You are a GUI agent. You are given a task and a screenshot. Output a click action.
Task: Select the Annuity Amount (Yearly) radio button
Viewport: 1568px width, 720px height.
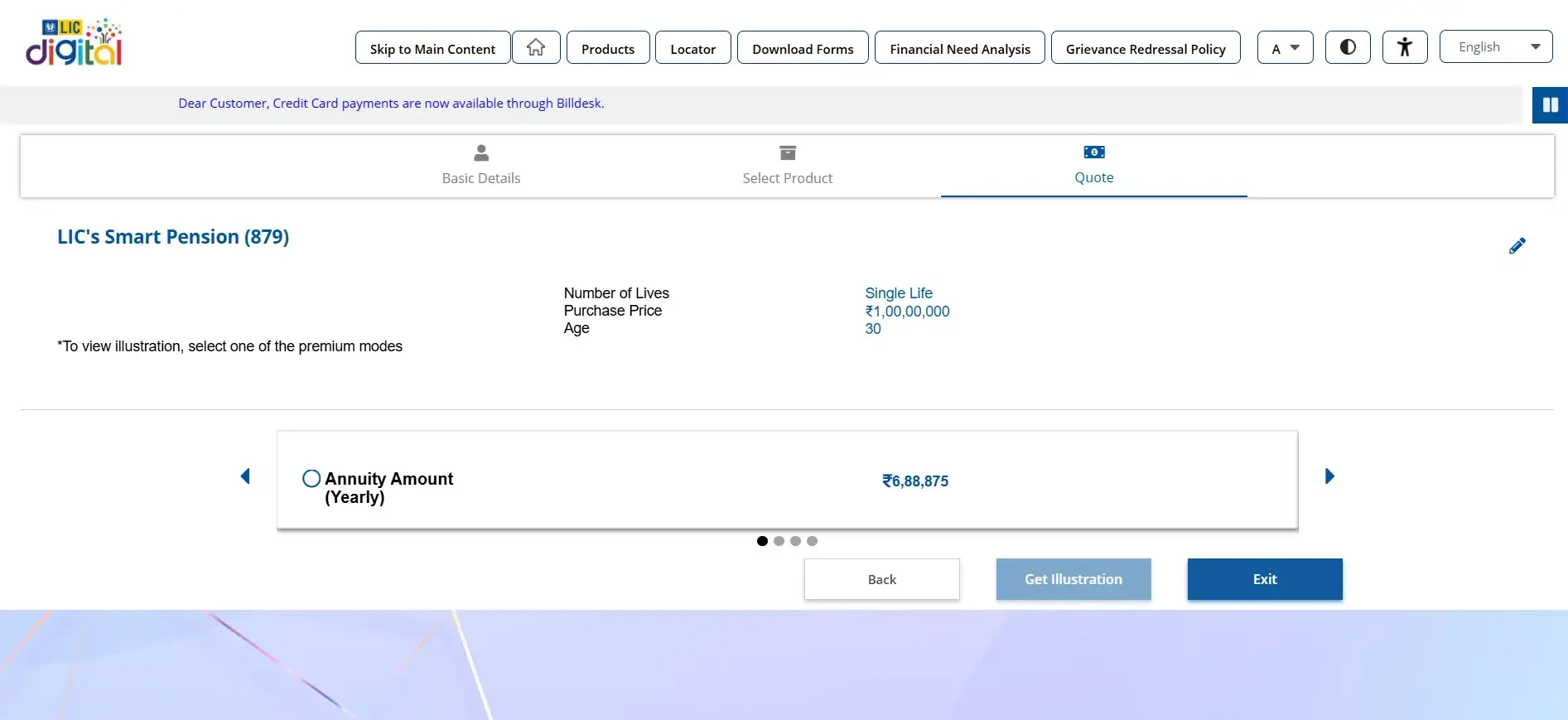coord(311,479)
